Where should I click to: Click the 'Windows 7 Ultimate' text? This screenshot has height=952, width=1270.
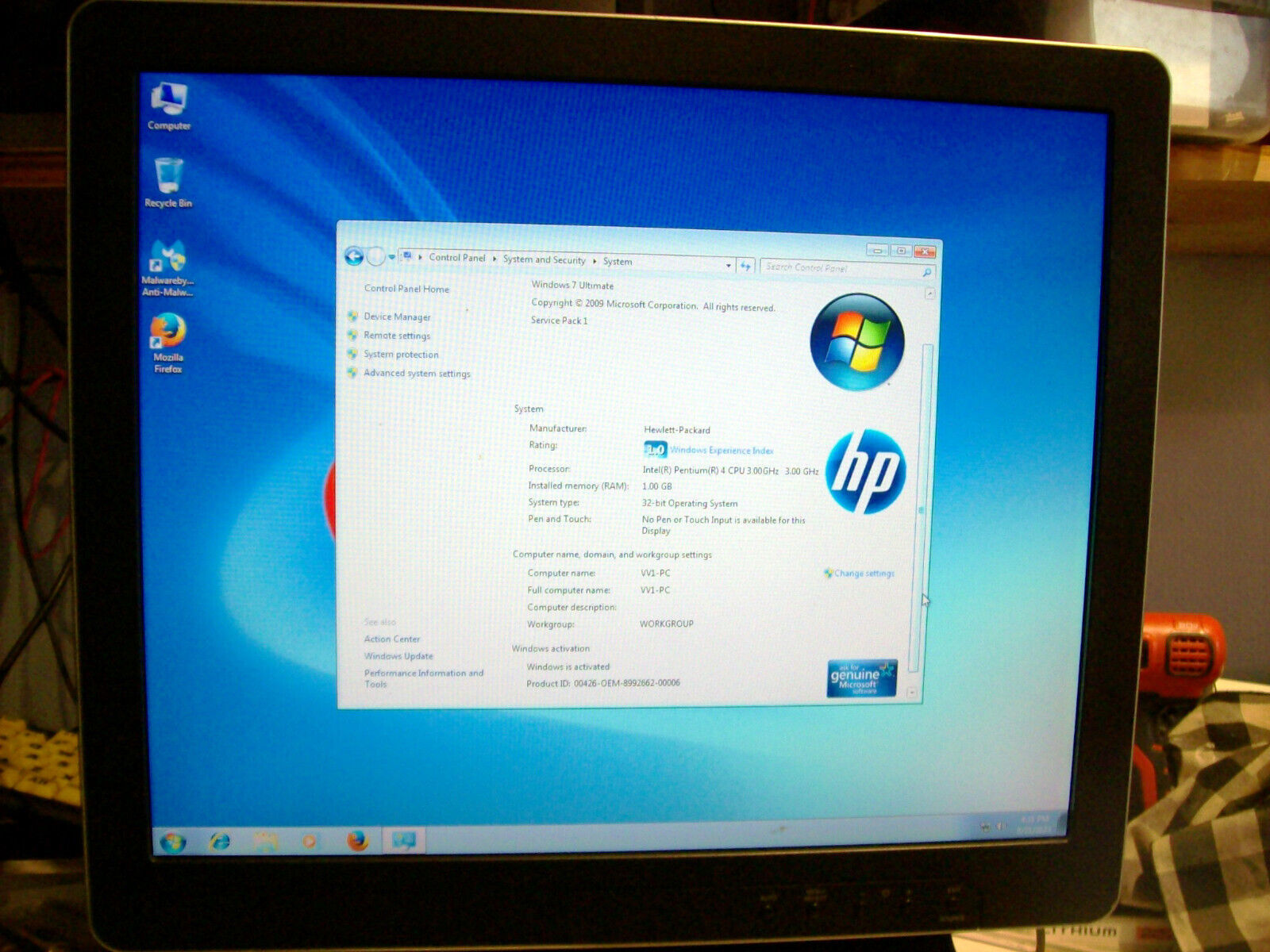pyautogui.click(x=572, y=286)
